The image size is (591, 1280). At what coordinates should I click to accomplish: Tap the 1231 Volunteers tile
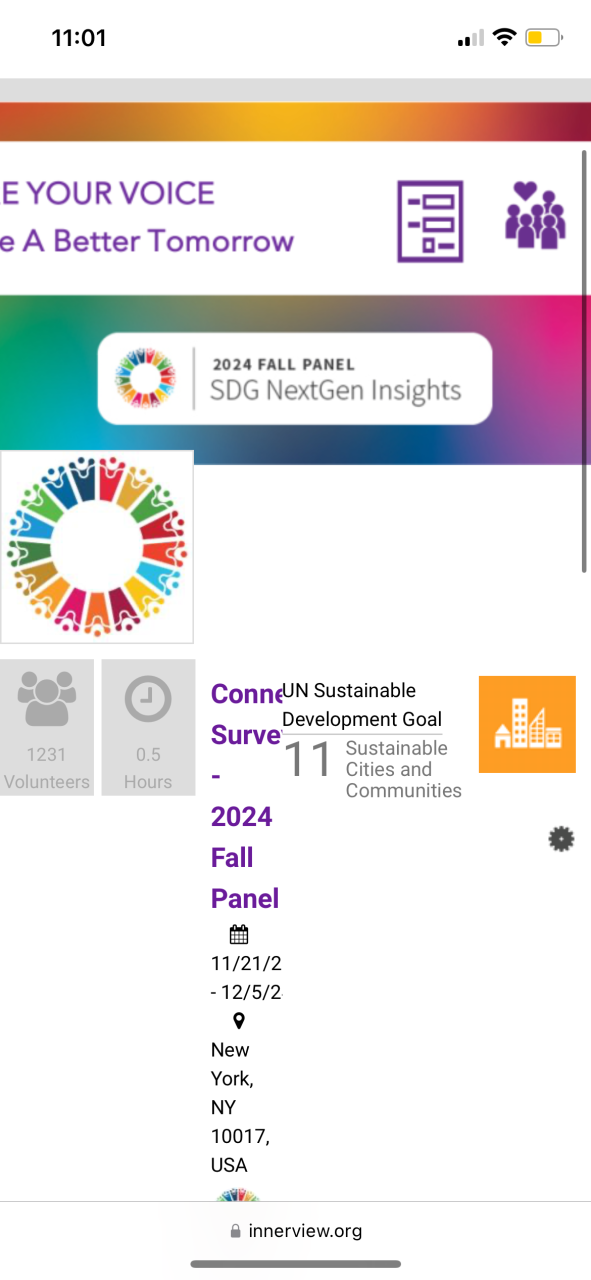(x=47, y=727)
